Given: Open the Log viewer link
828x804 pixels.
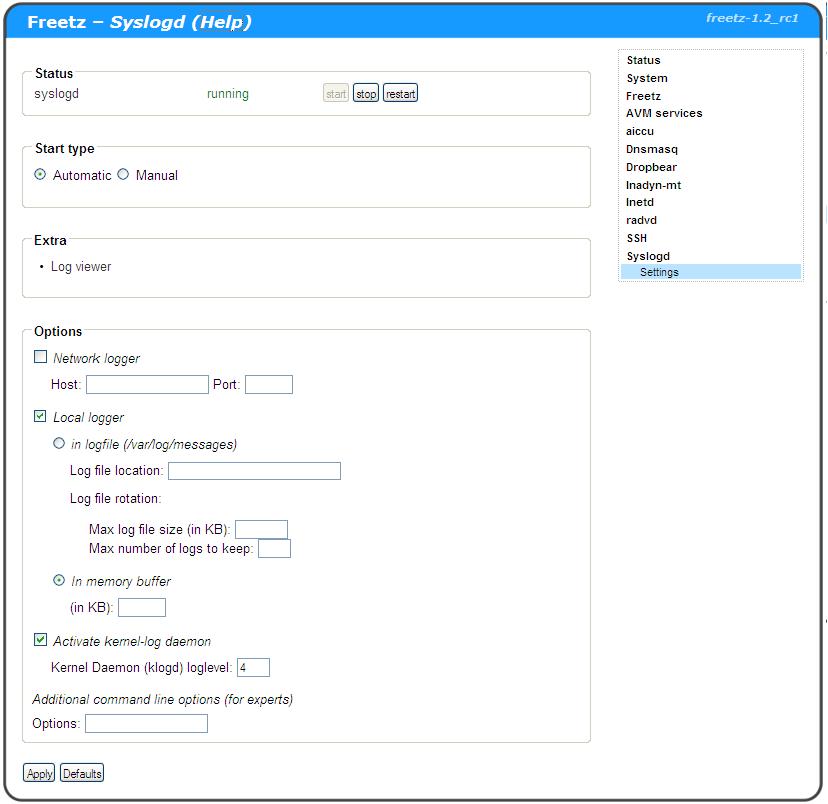Looking at the screenshot, I should pos(81,267).
